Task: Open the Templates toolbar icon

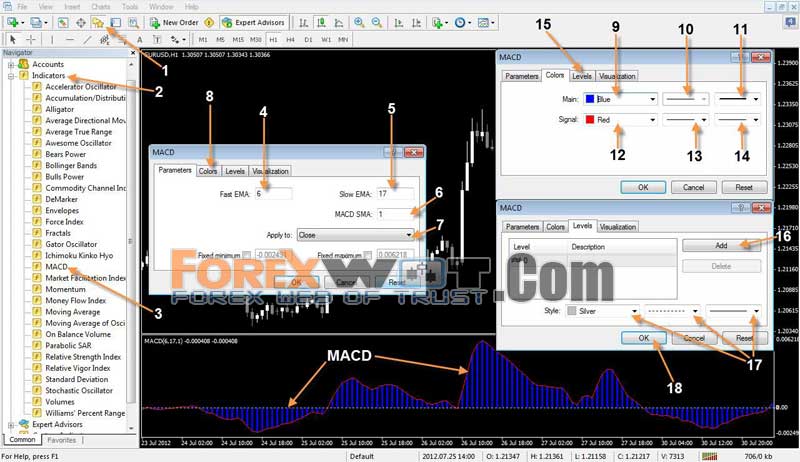Action: click(483, 22)
